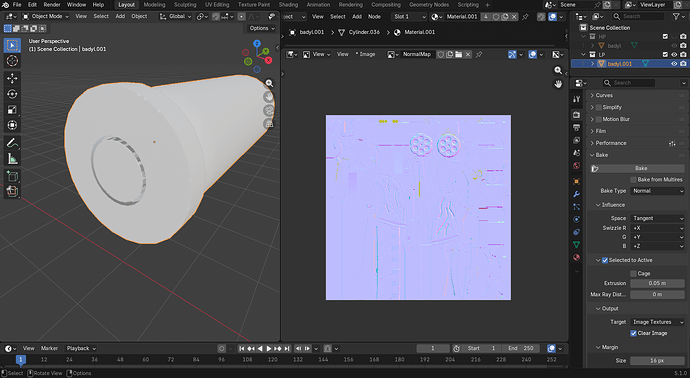The height and width of the screenshot is (378, 690).
Task: Switch to the Modeling workspace tab
Action: coord(154,5)
